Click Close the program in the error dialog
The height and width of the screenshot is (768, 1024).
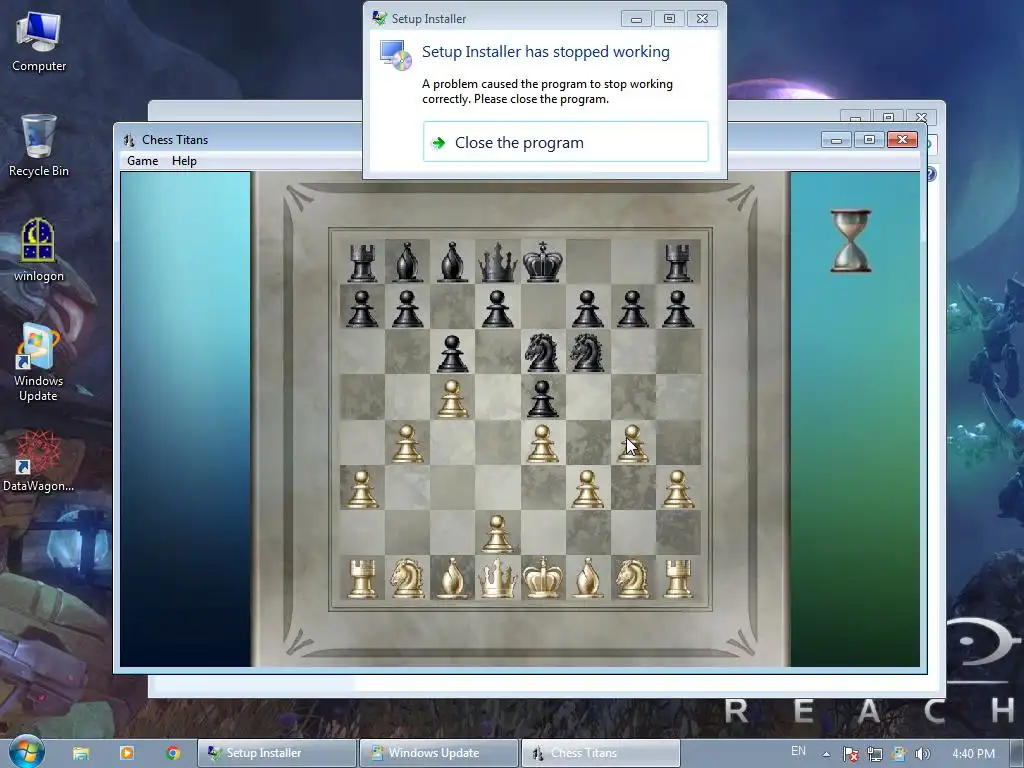(x=566, y=142)
